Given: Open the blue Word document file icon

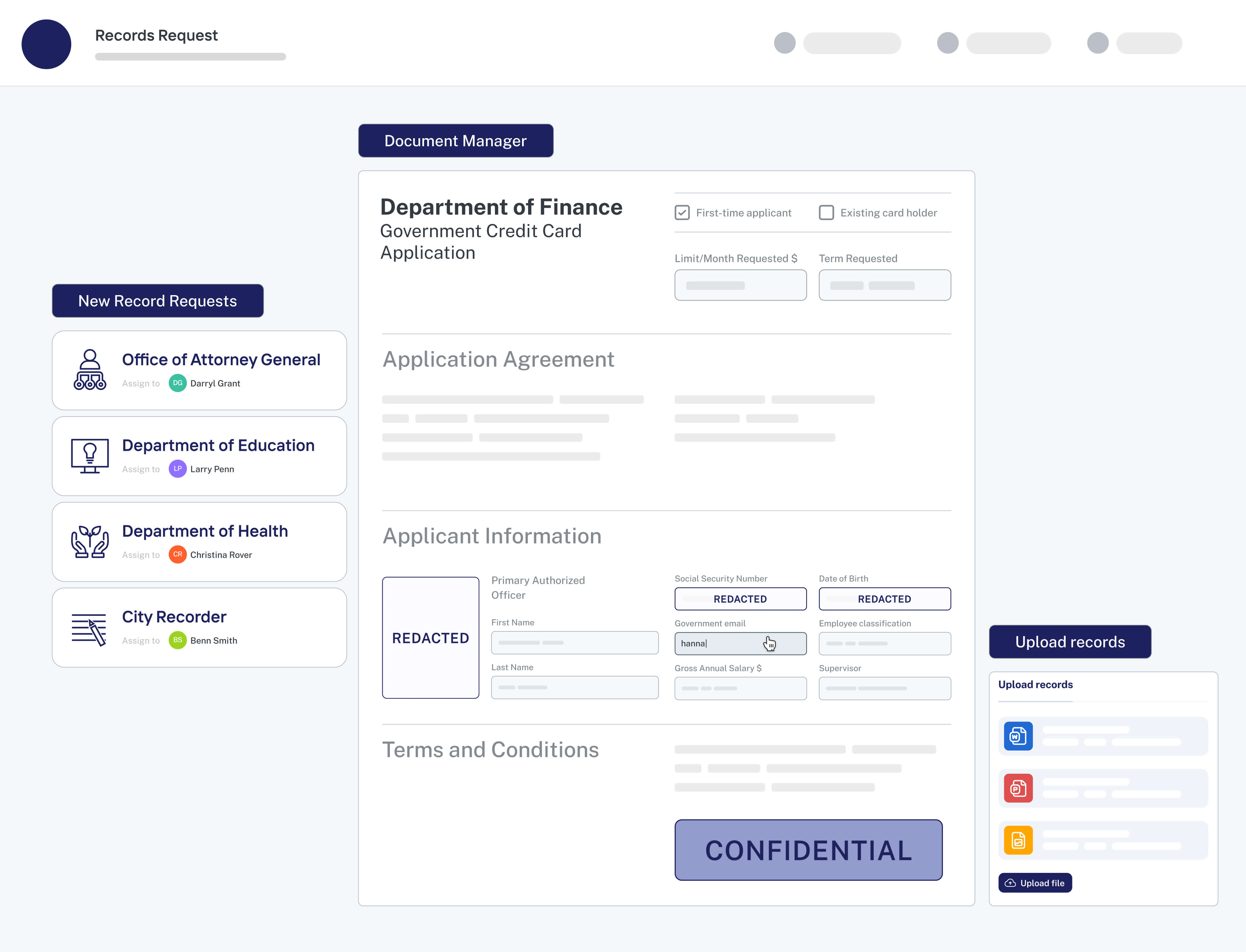Looking at the screenshot, I should [x=1018, y=736].
